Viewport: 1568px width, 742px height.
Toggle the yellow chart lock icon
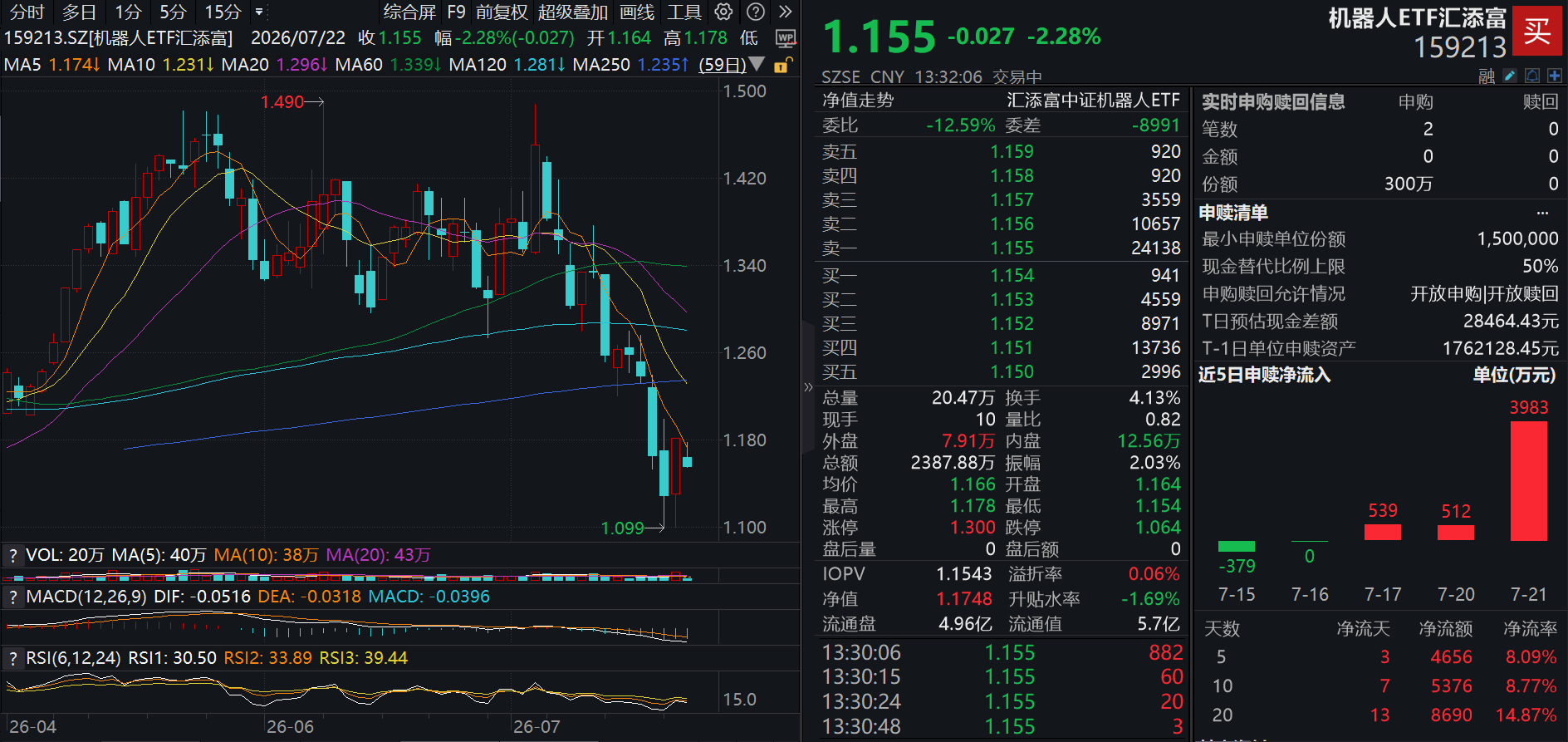[x=782, y=65]
